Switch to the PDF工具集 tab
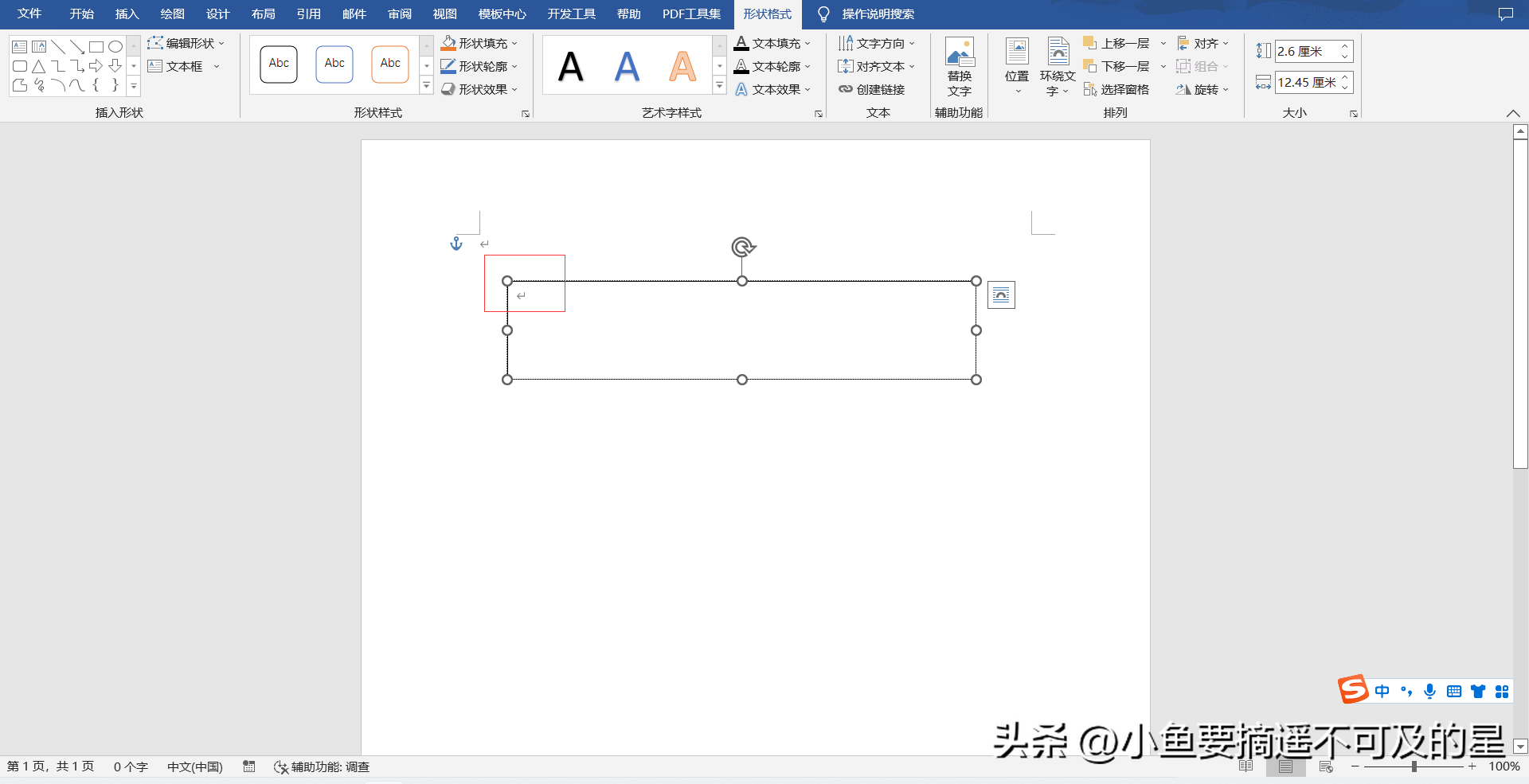This screenshot has width=1529, height=784. (691, 14)
